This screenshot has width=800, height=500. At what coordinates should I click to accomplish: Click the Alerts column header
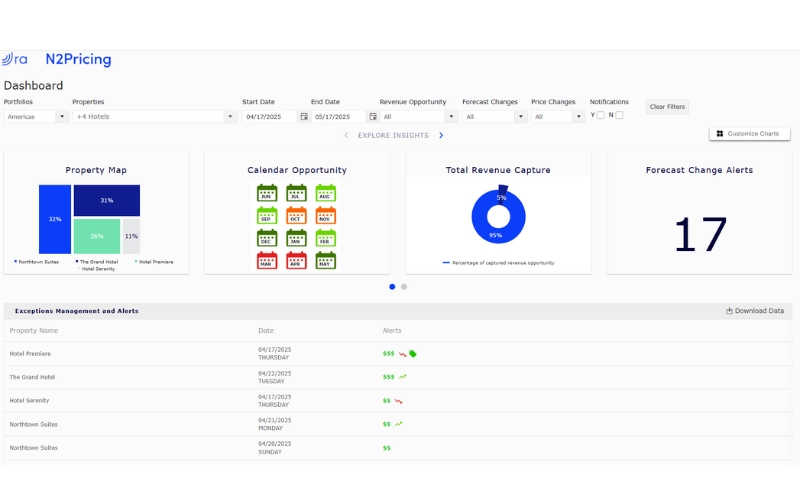392,331
